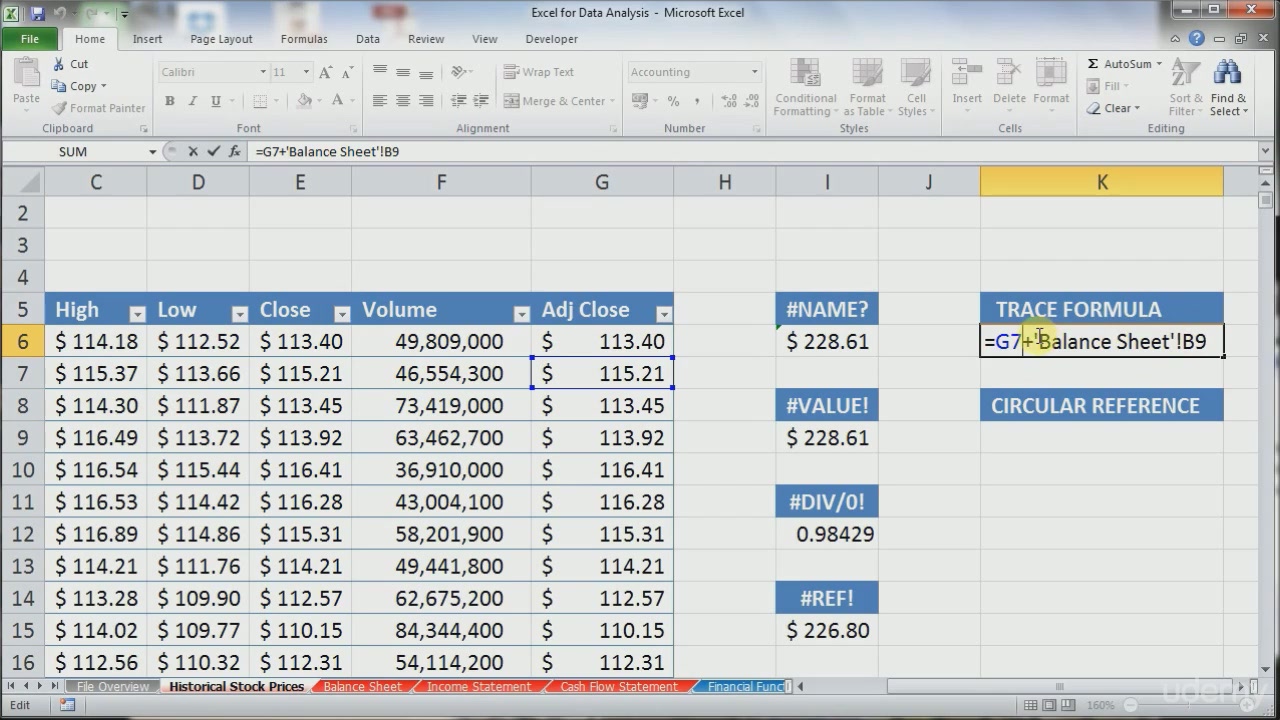Open the File tab

click(30, 39)
